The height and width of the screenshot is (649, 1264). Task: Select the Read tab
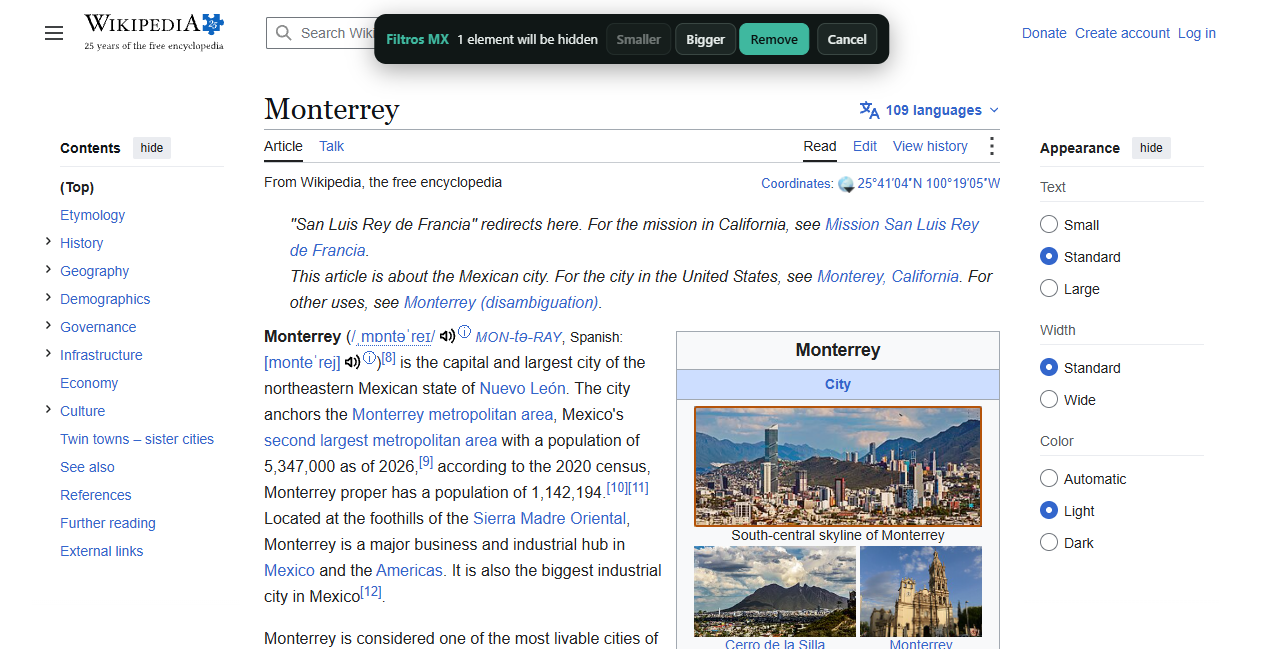820,146
